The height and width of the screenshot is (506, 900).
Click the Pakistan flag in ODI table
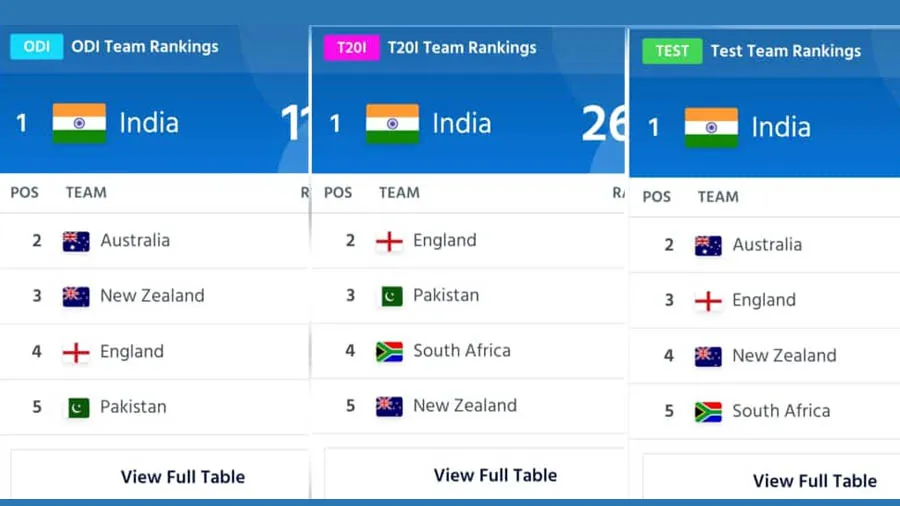click(x=78, y=407)
